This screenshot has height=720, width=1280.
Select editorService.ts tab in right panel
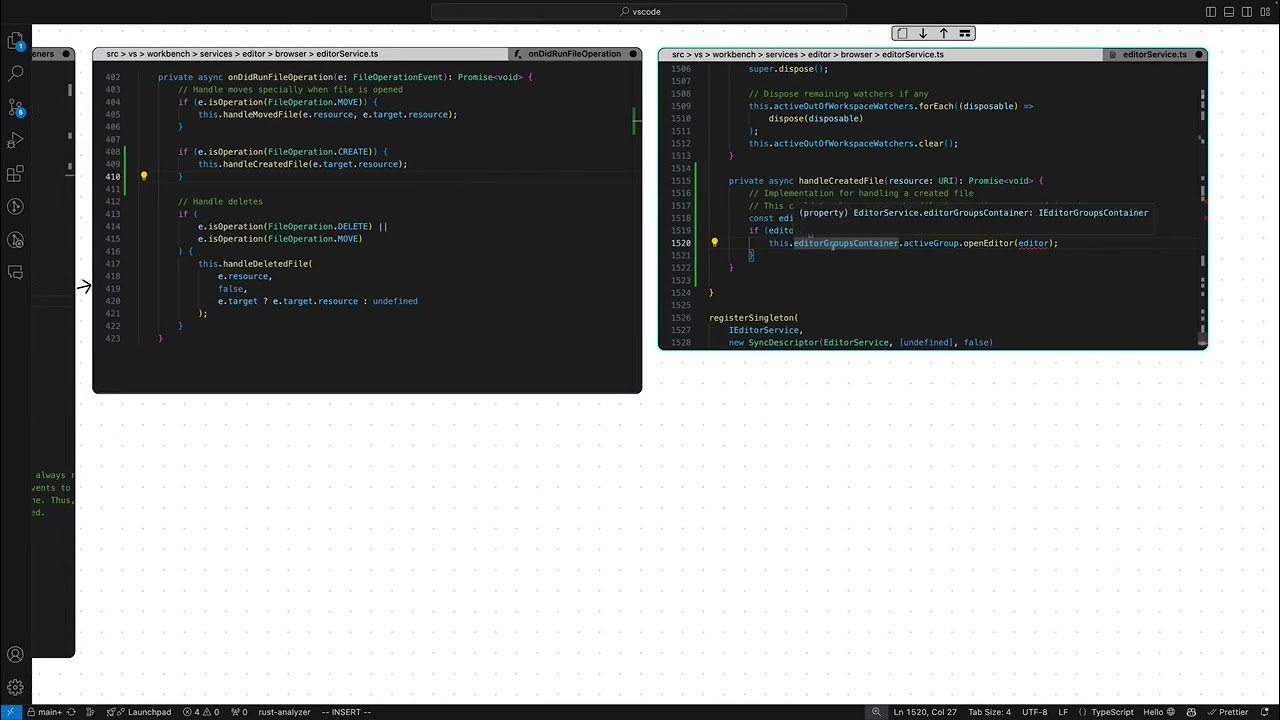[x=1154, y=54]
